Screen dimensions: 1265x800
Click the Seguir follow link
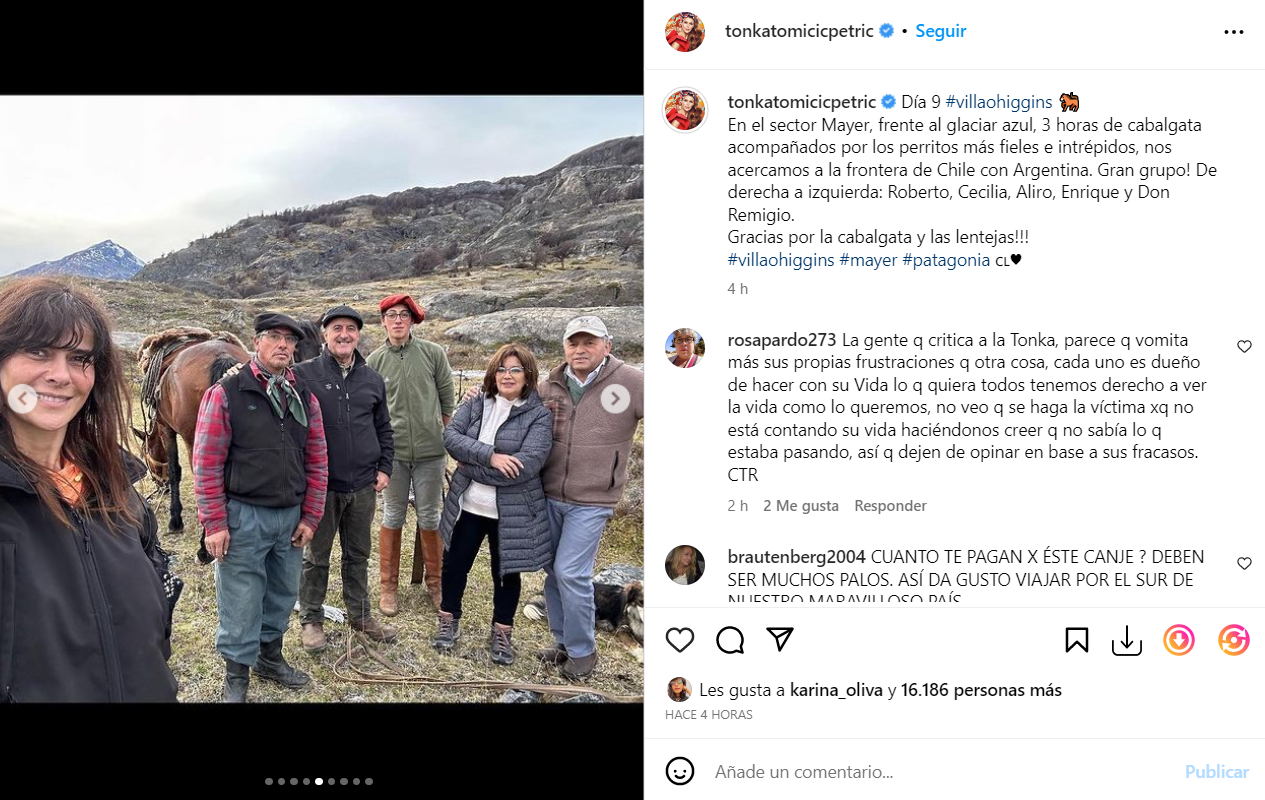941,31
